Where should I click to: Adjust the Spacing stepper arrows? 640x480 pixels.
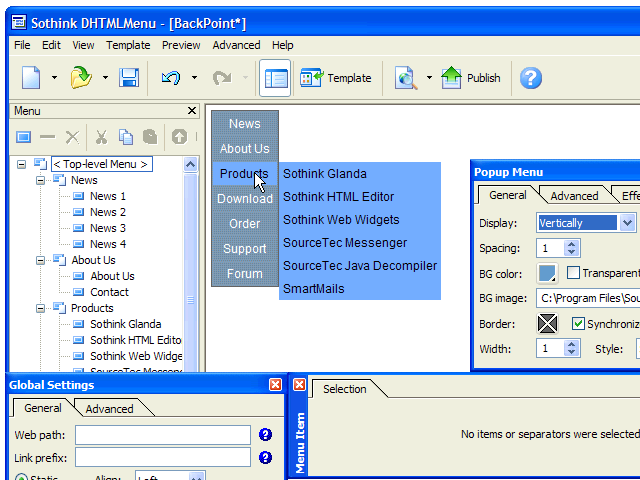pyautogui.click(x=571, y=248)
